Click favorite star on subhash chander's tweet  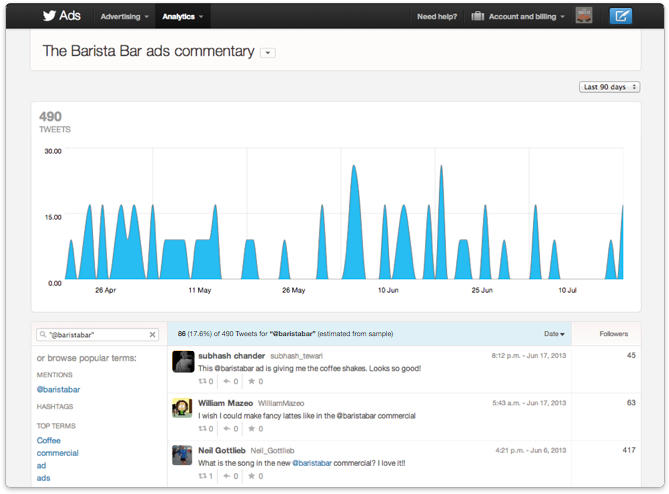pyautogui.click(x=250, y=381)
